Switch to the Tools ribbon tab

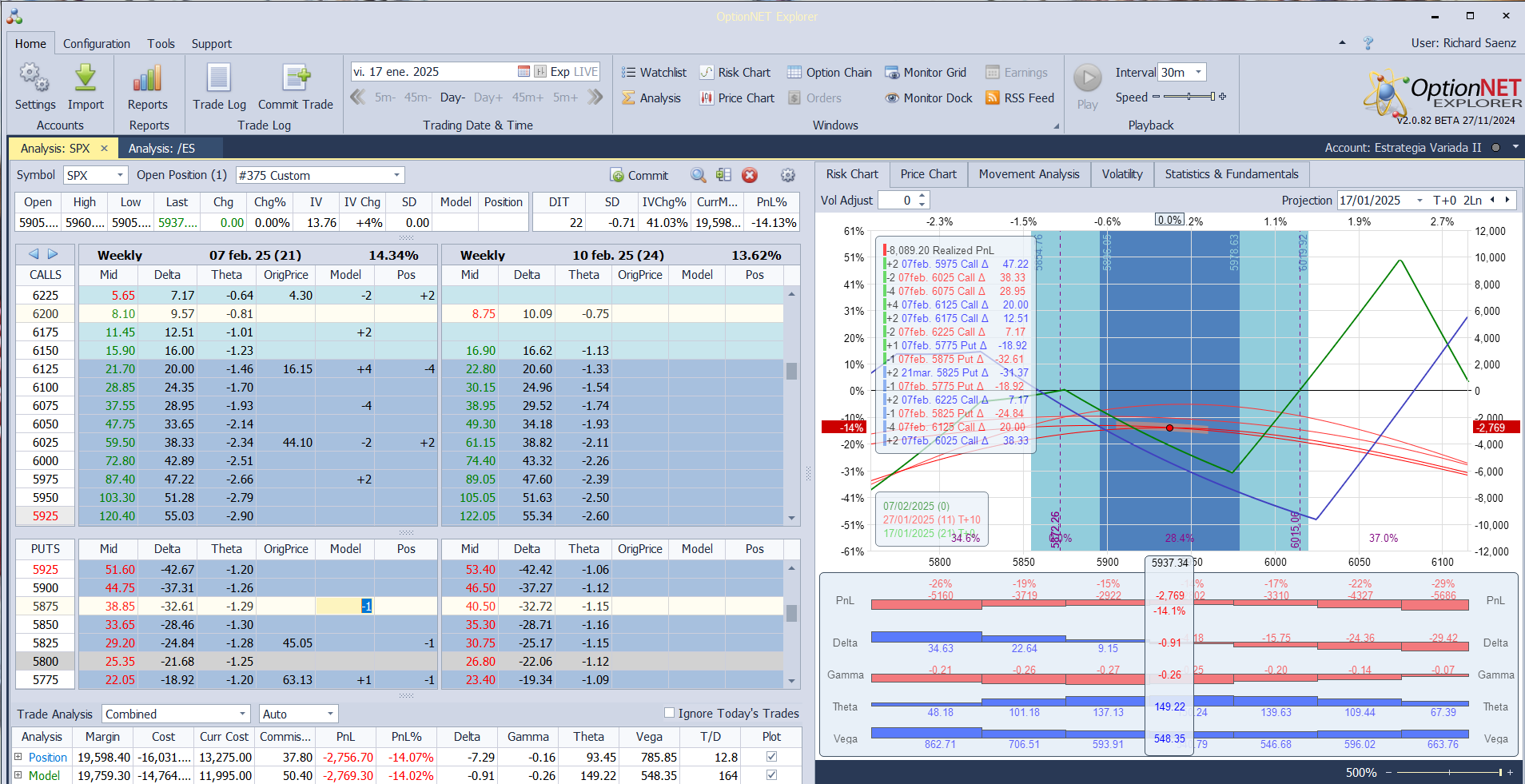161,44
